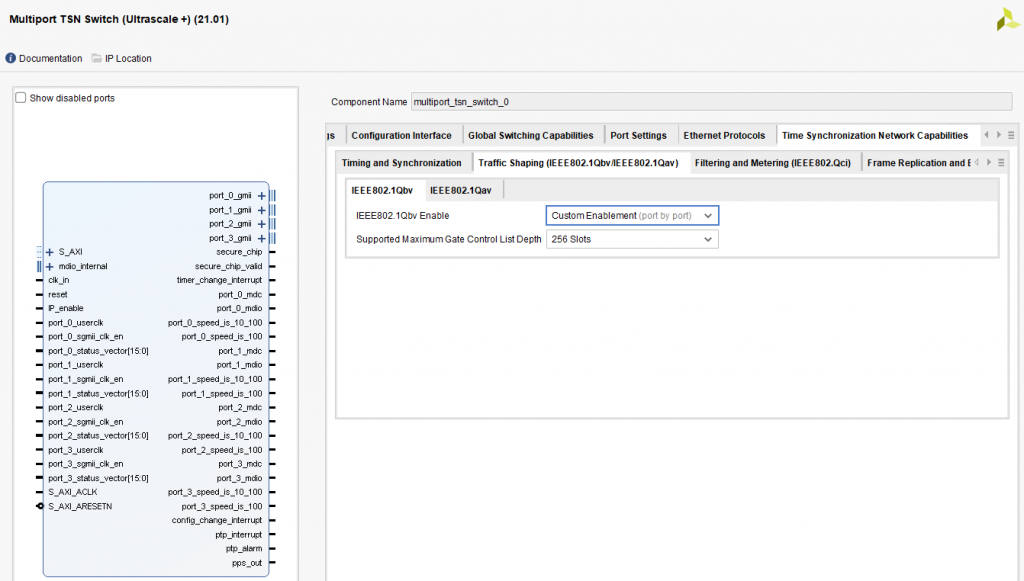This screenshot has width=1024, height=581.
Task: Enable the Show disabled ports checkbox
Action: [x=21, y=98]
